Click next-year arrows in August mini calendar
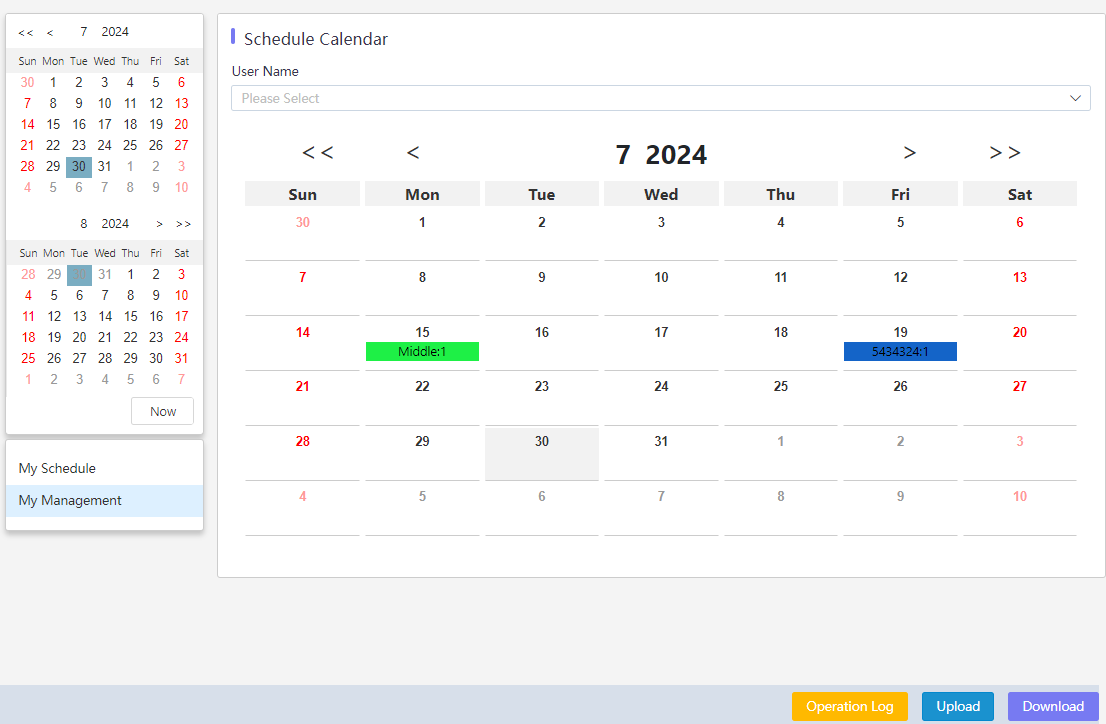The width and height of the screenshot is (1106, 724). 183,224
